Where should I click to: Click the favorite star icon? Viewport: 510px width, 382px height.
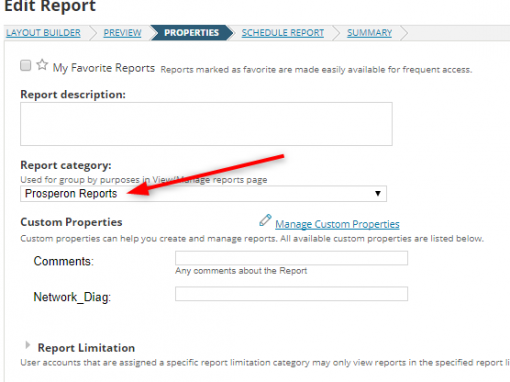(x=42, y=64)
